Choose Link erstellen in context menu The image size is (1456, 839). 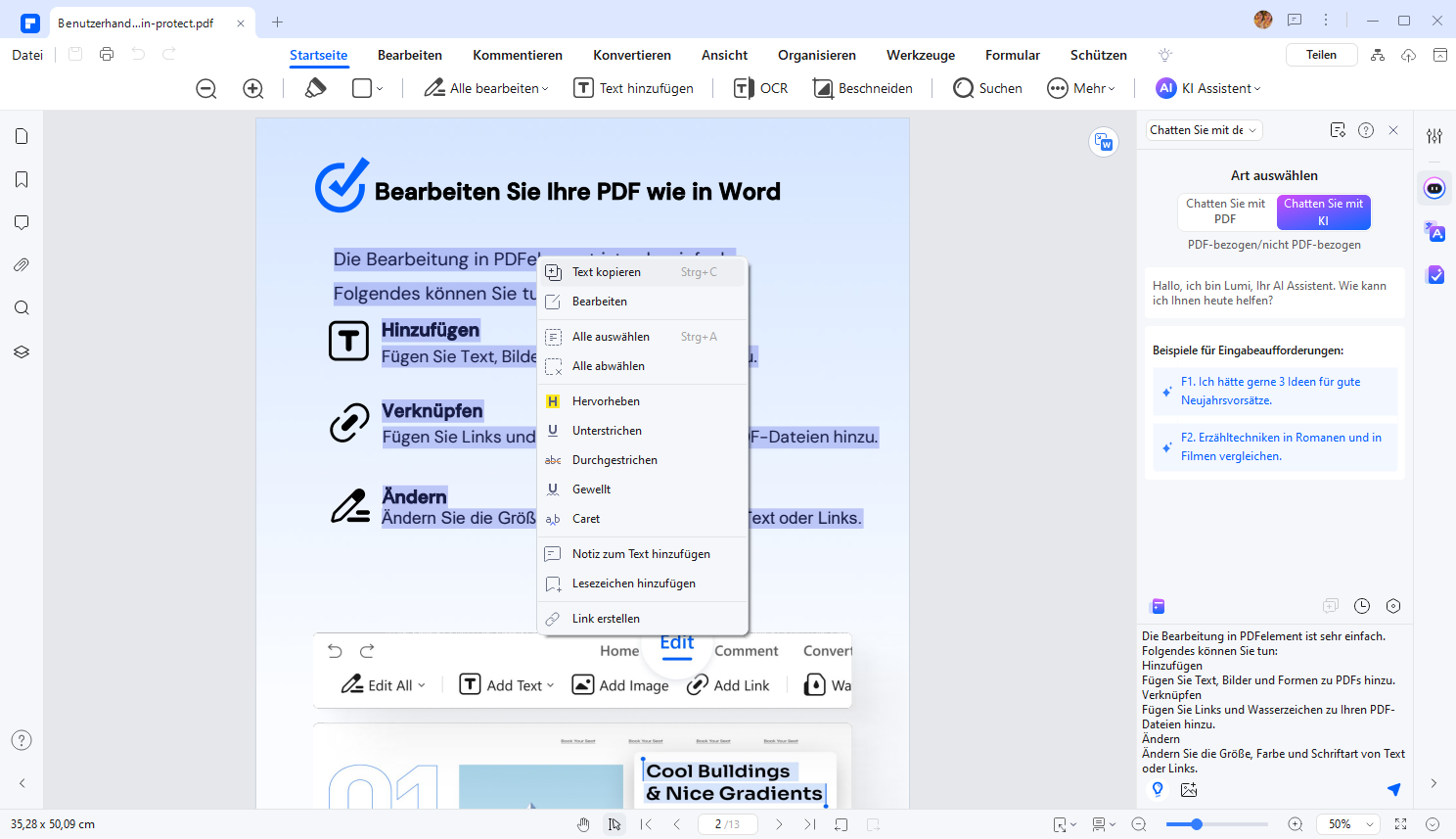[643, 619]
